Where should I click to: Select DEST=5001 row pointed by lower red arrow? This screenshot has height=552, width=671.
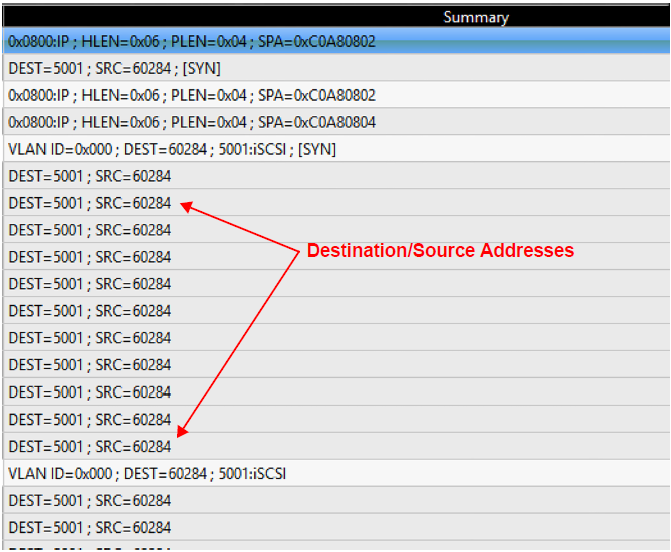(x=336, y=447)
